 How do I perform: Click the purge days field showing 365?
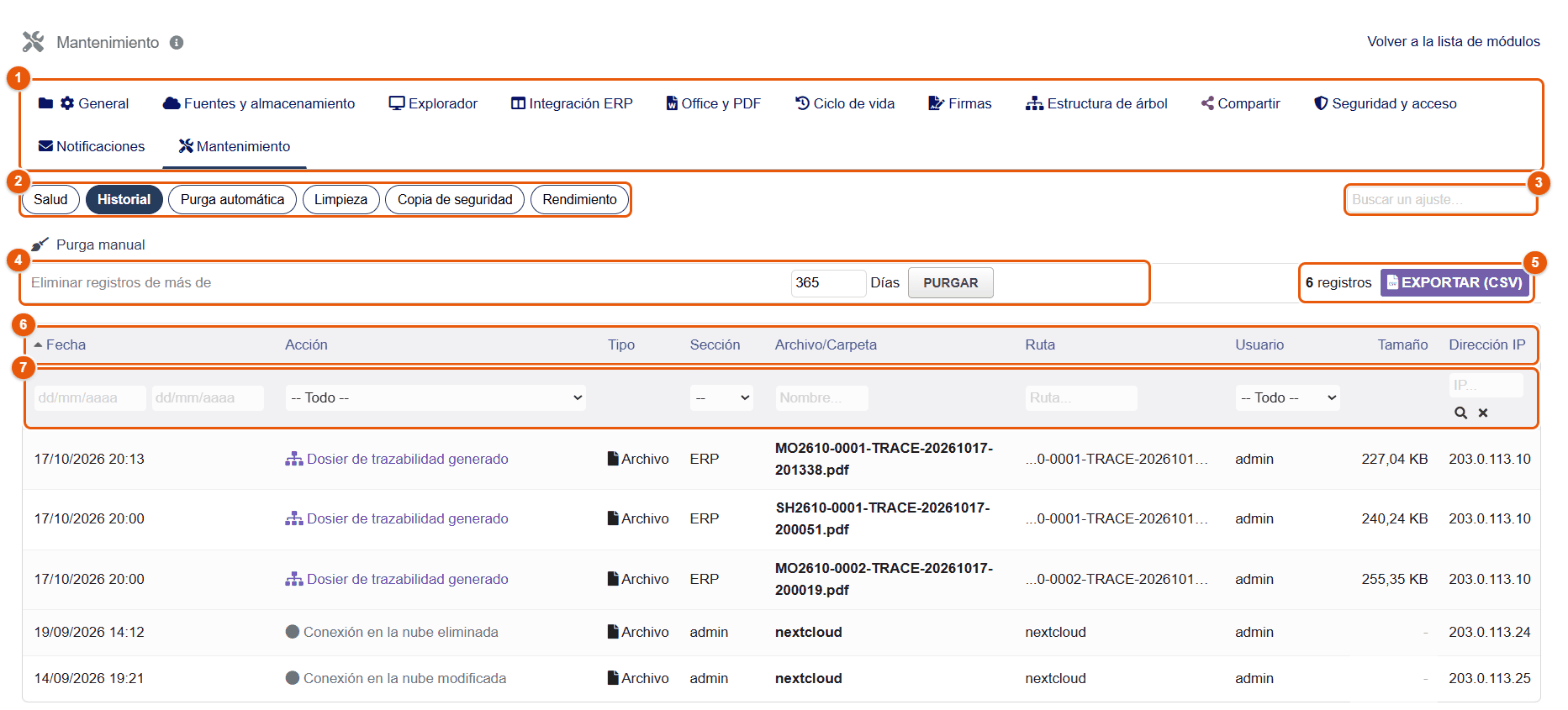(828, 283)
